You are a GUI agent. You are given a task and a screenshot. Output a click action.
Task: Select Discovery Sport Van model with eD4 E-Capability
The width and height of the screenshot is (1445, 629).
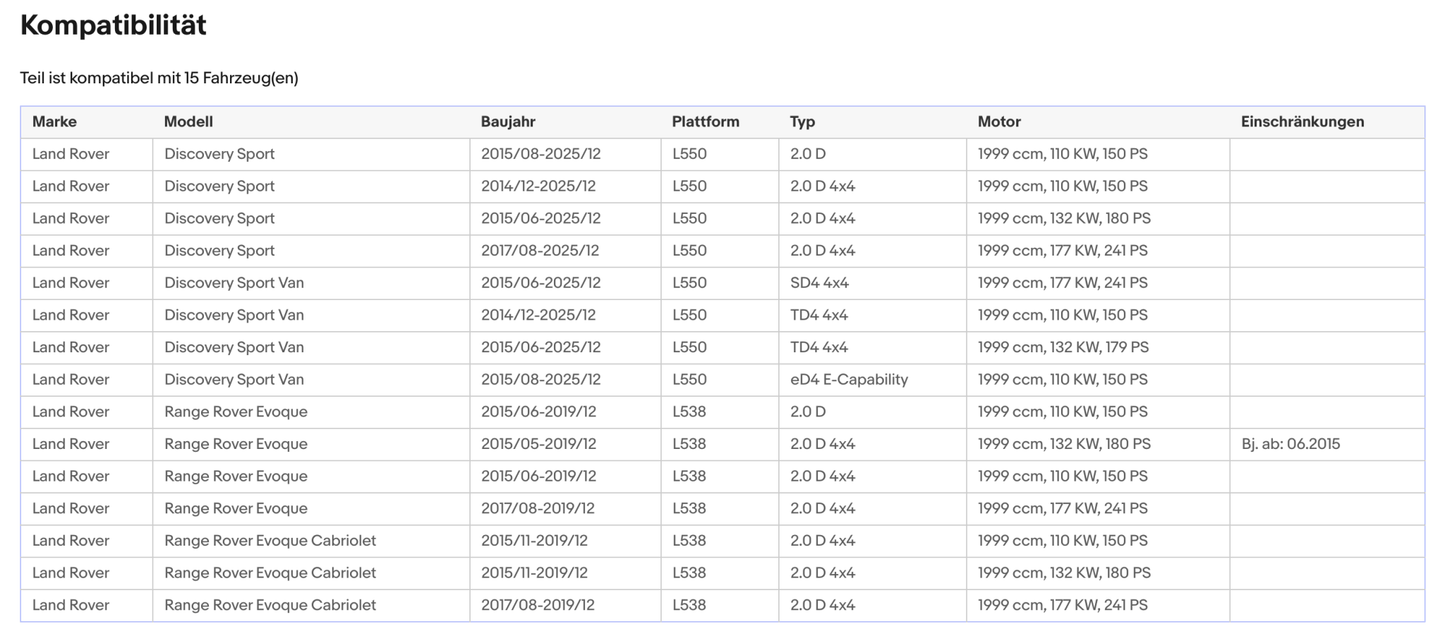point(234,380)
